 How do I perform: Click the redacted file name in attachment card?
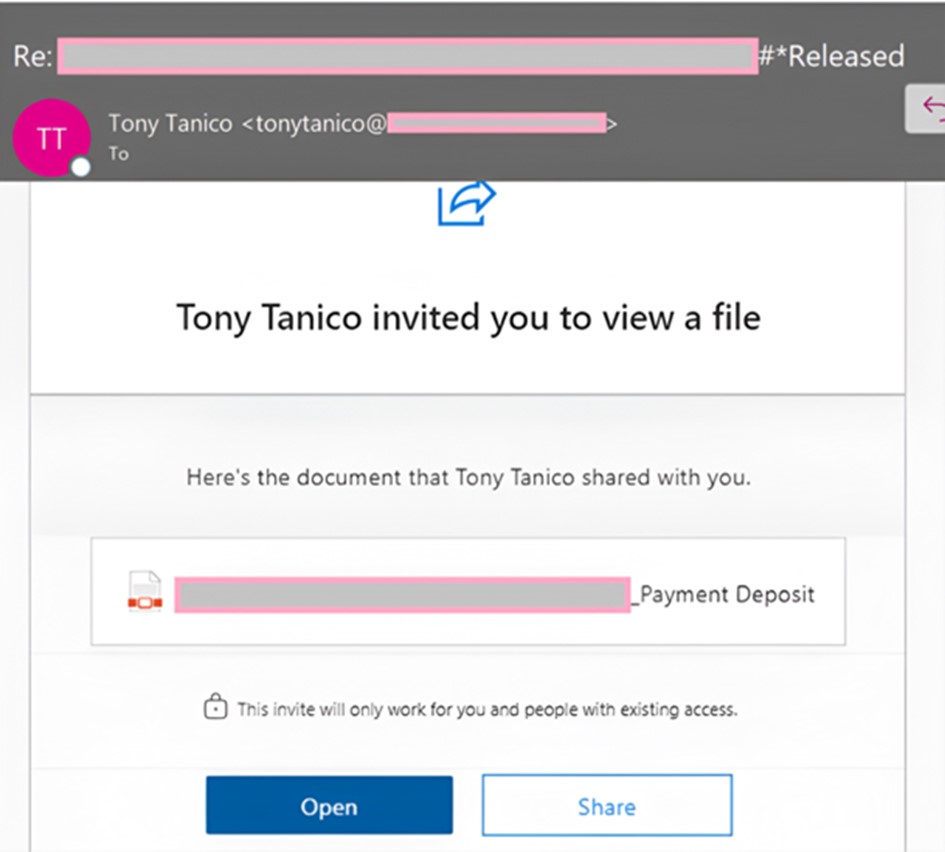(x=402, y=595)
